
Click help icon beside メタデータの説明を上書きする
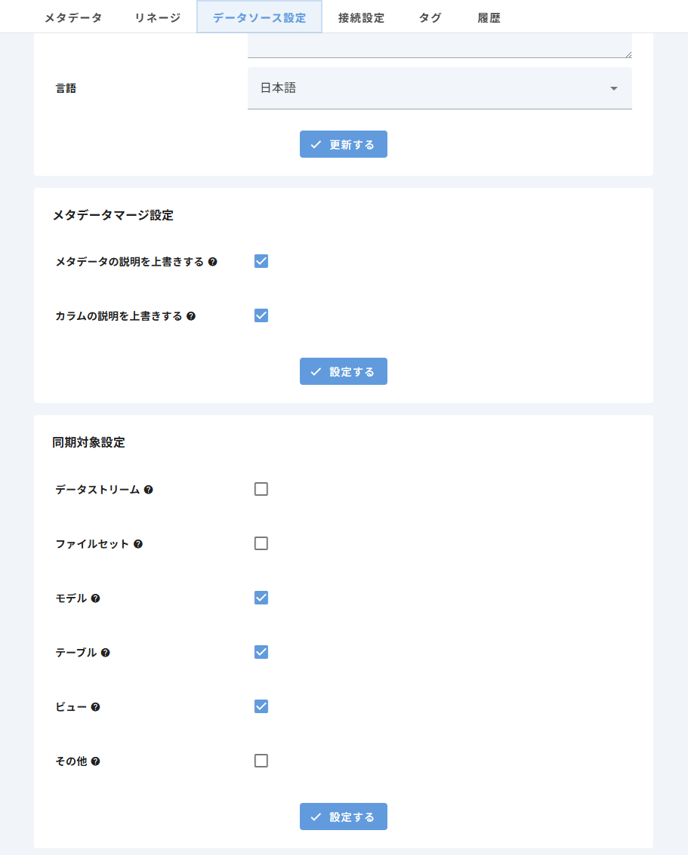tap(213, 262)
